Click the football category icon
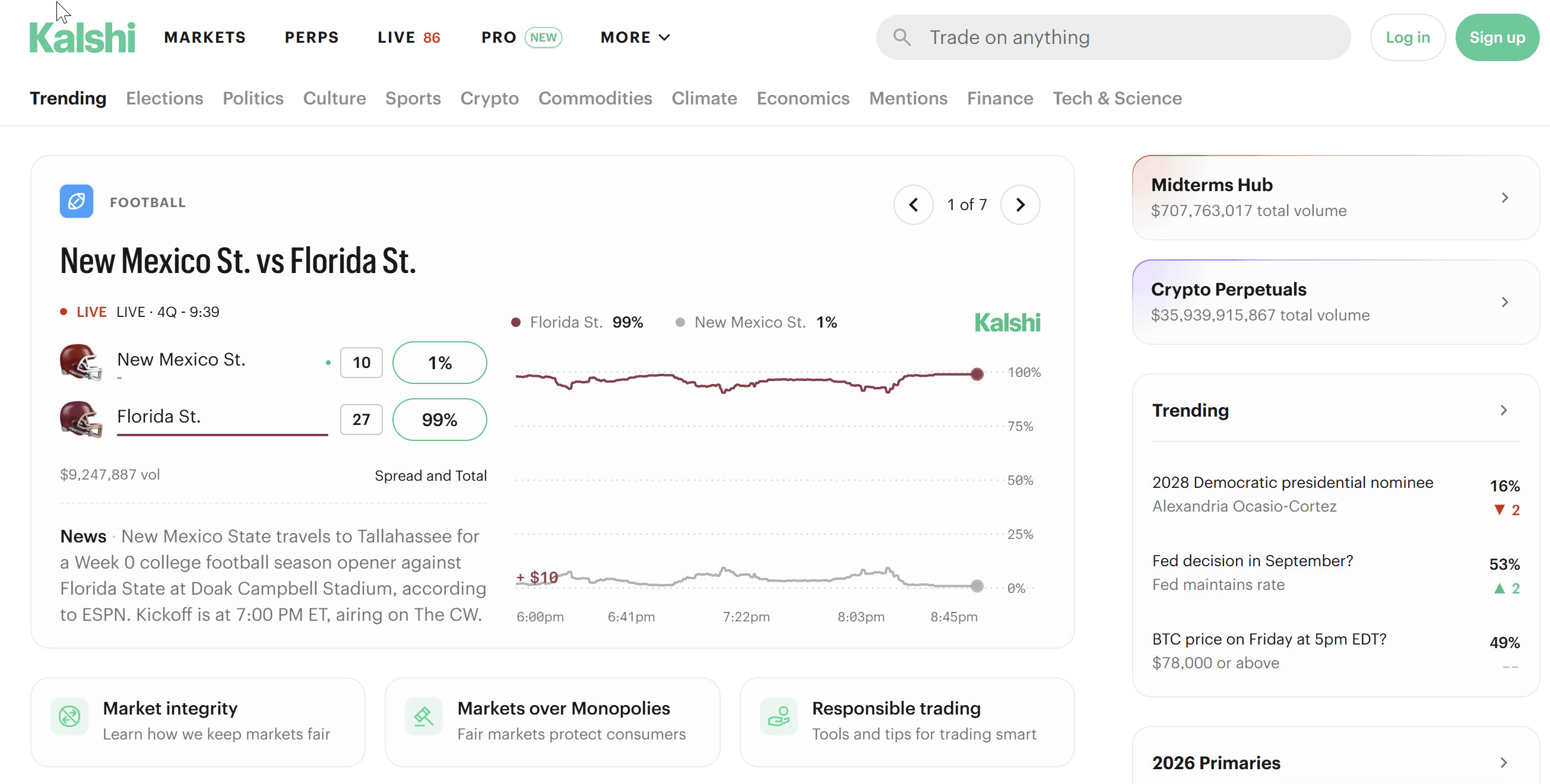 (77, 202)
